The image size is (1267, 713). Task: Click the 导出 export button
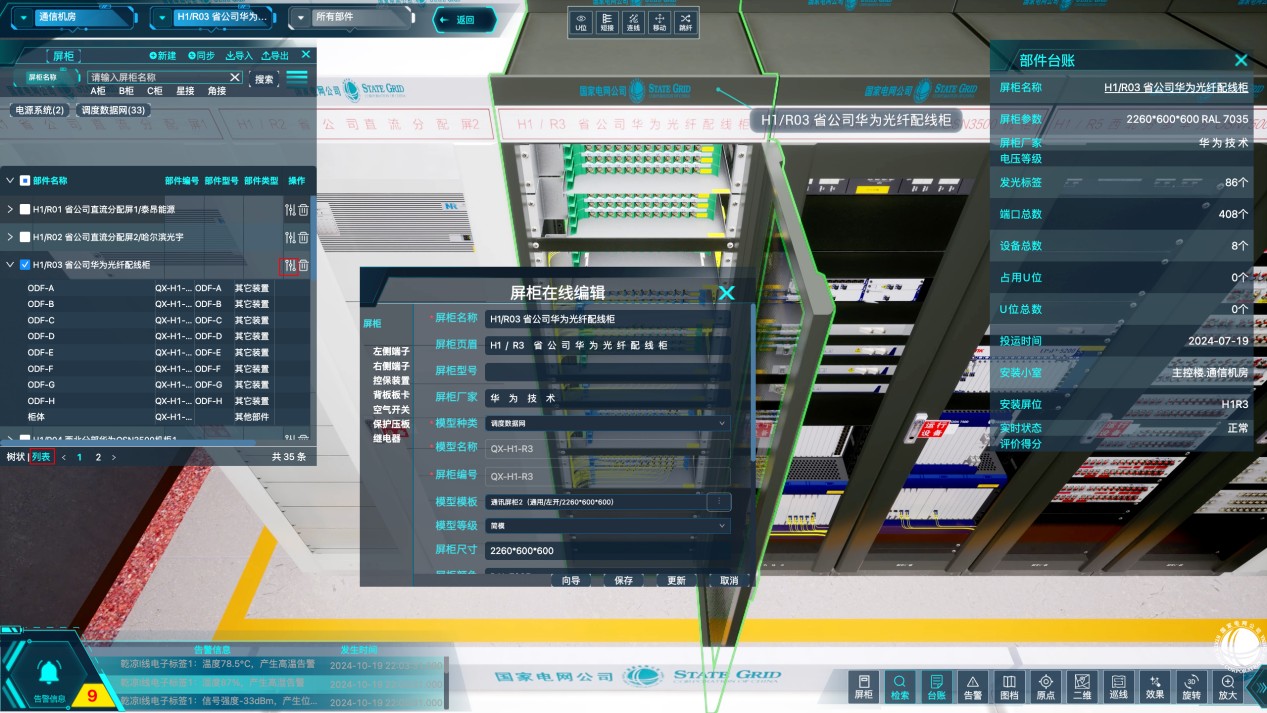(x=274, y=55)
